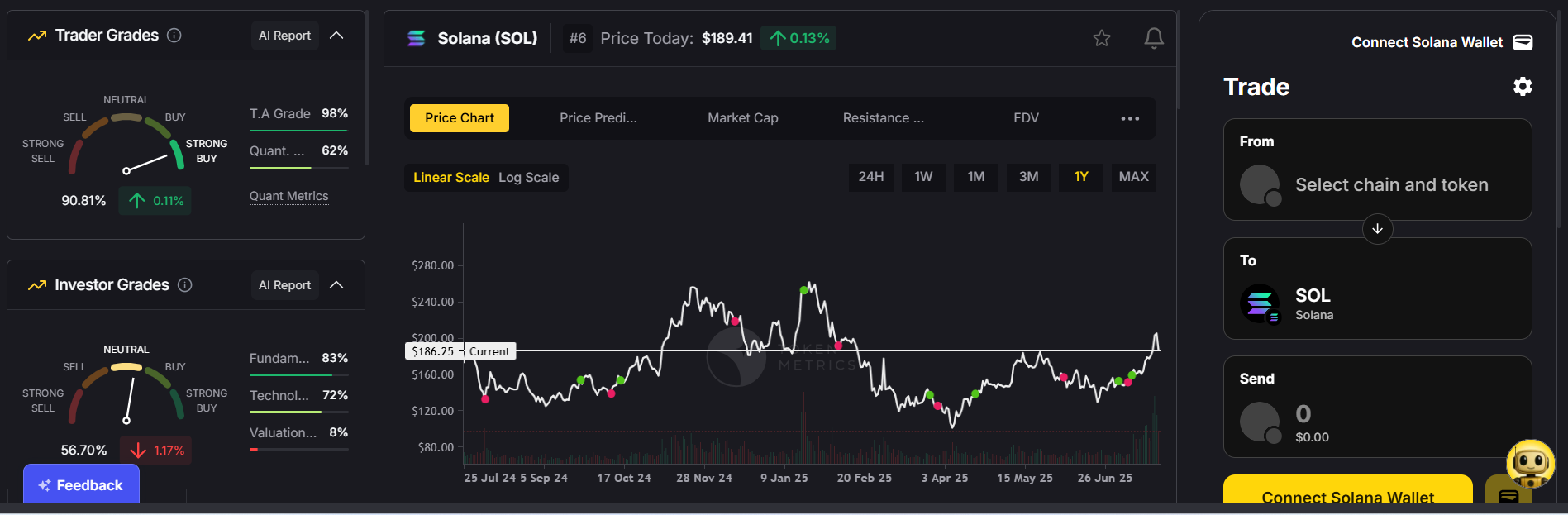Click the Trader Grades info icon
Screen dimensions: 1568x515
point(174,36)
